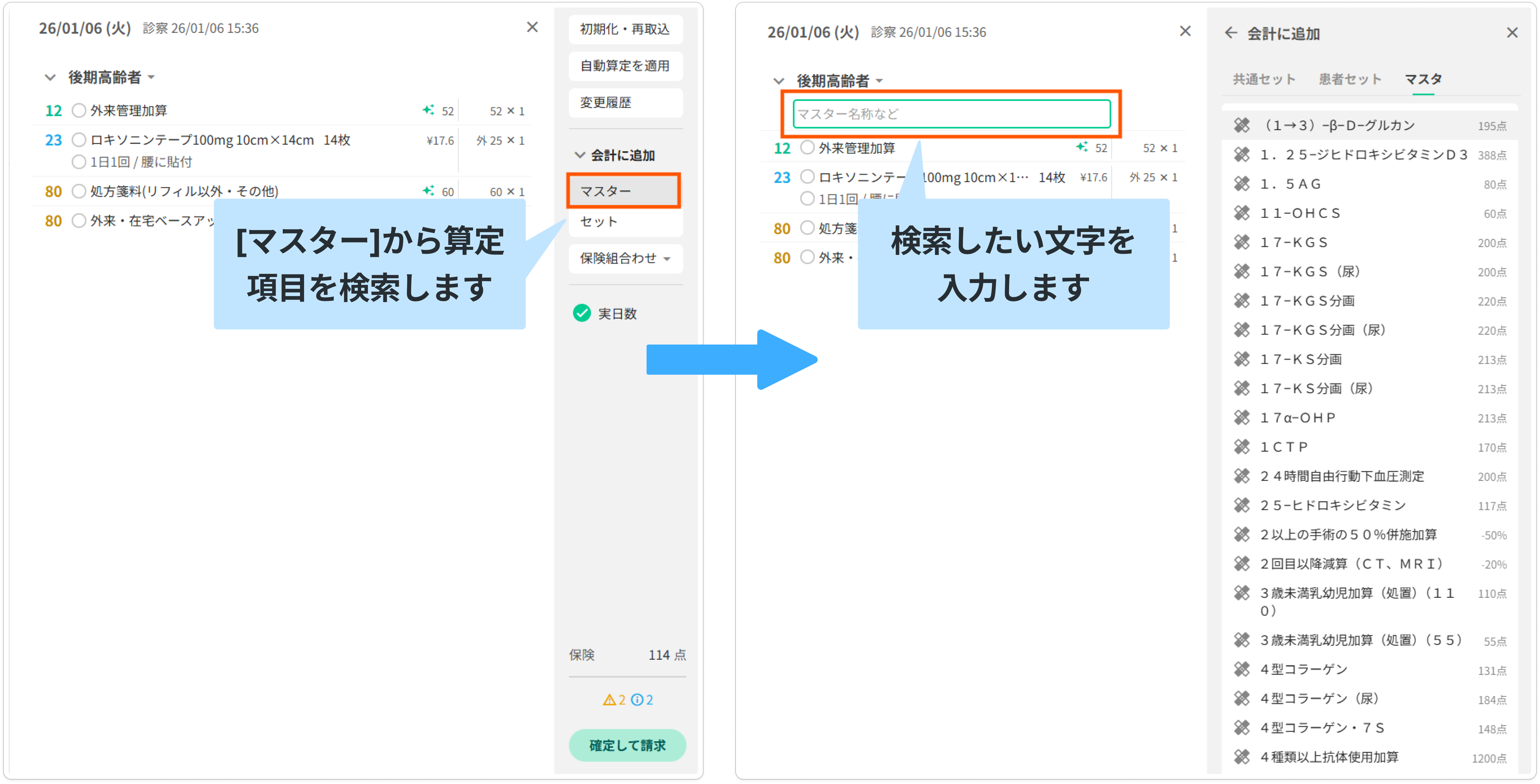Collapse the left 後期高齢者 section chevron
This screenshot has width=1540, height=784.
pyautogui.click(x=50, y=78)
